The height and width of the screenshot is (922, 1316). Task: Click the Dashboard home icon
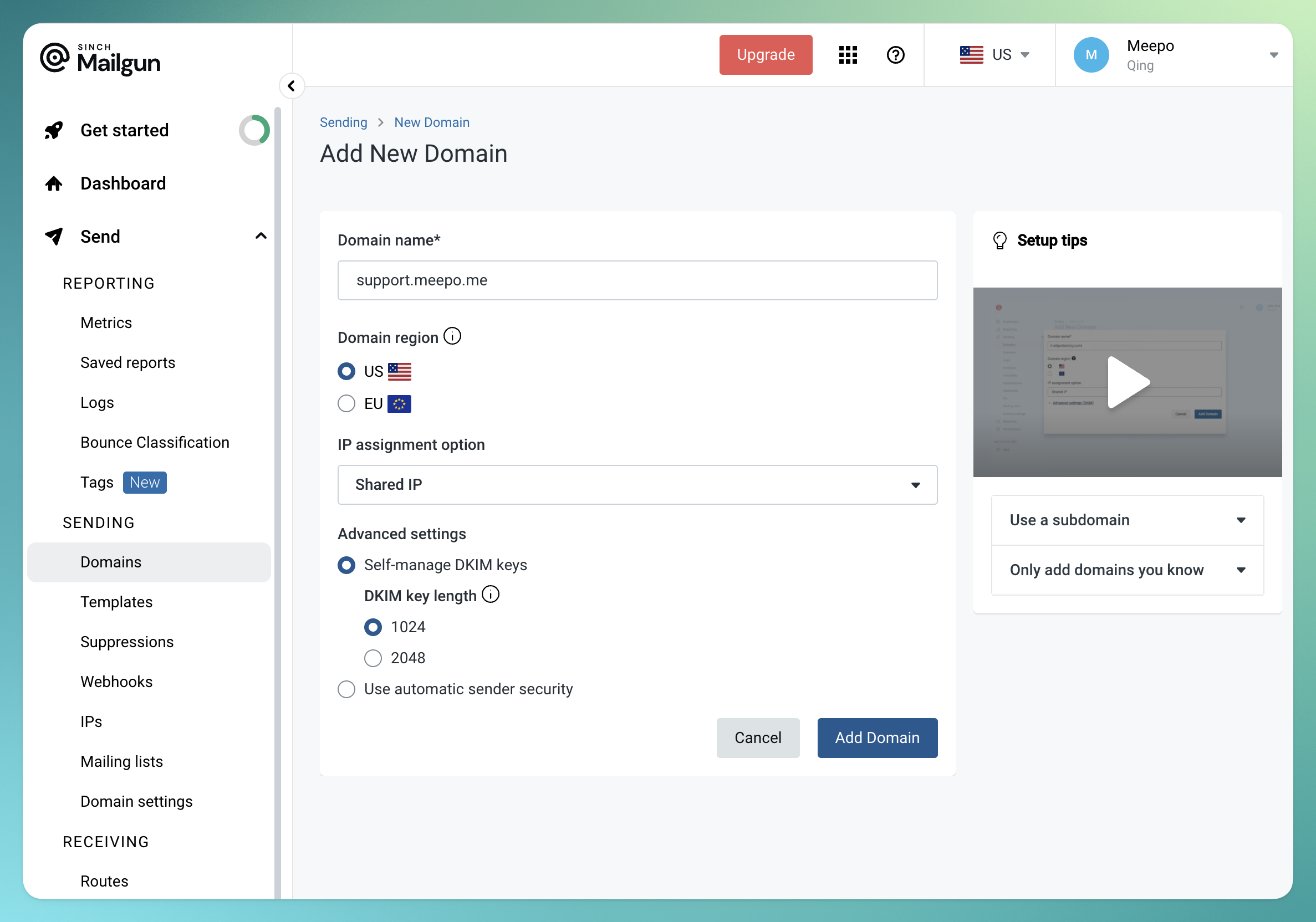54,183
